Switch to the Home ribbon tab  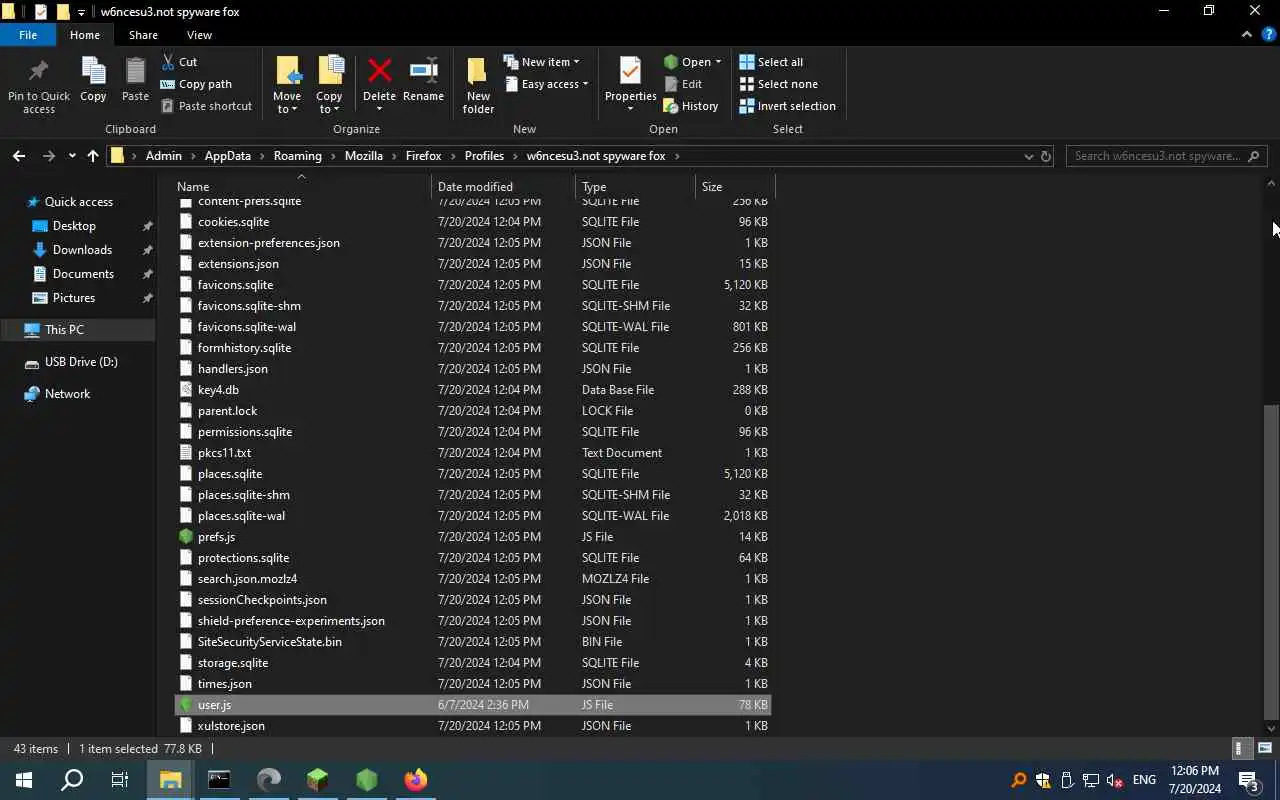(85, 35)
